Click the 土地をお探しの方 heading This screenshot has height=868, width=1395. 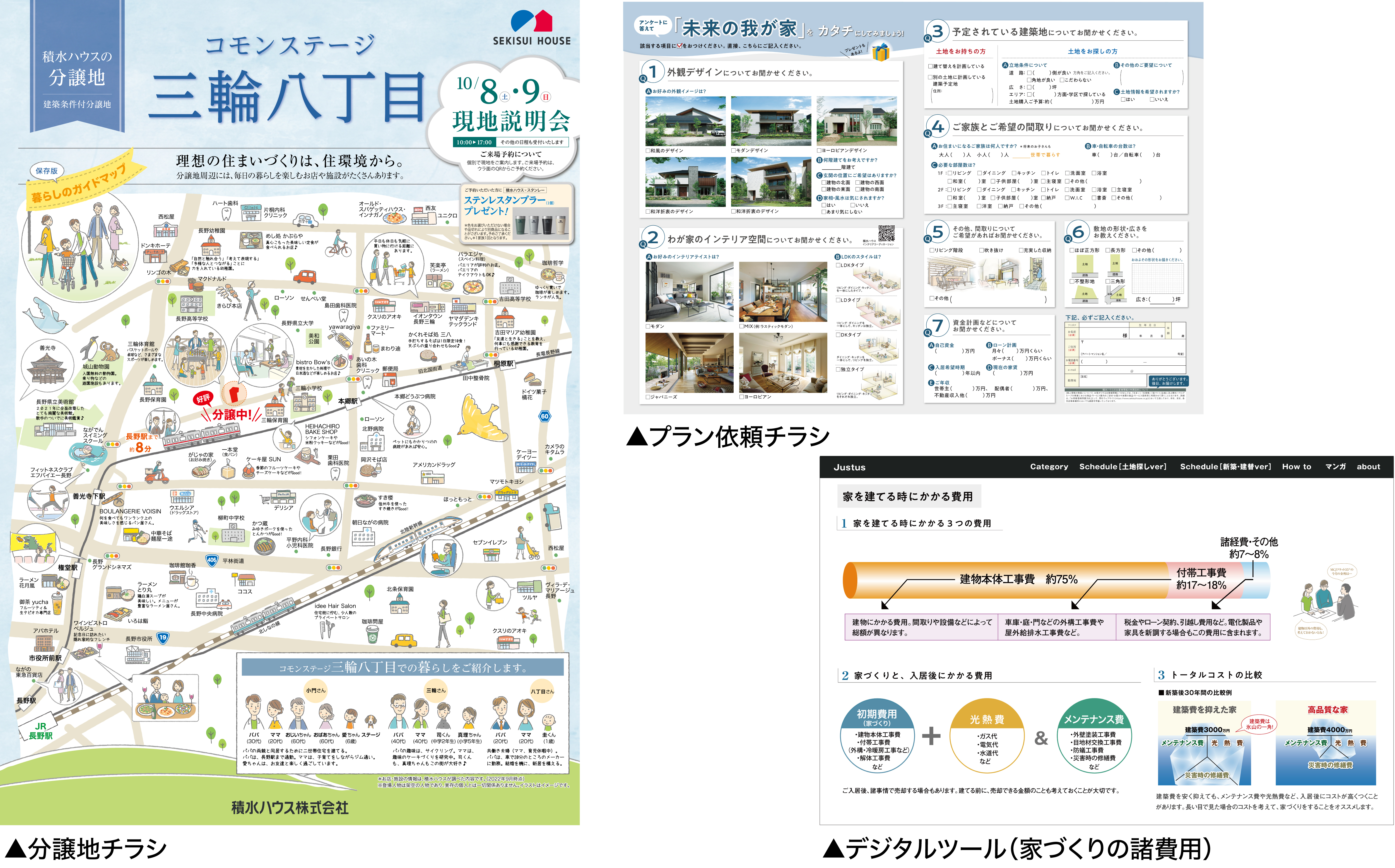click(x=1092, y=51)
